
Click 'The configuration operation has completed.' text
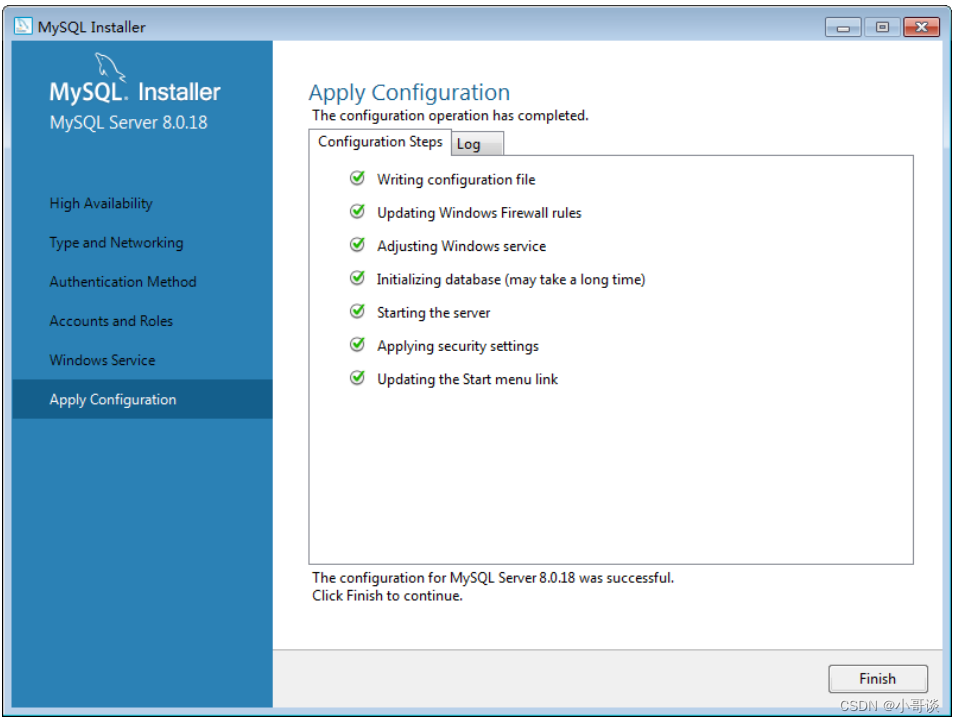pyautogui.click(x=450, y=116)
